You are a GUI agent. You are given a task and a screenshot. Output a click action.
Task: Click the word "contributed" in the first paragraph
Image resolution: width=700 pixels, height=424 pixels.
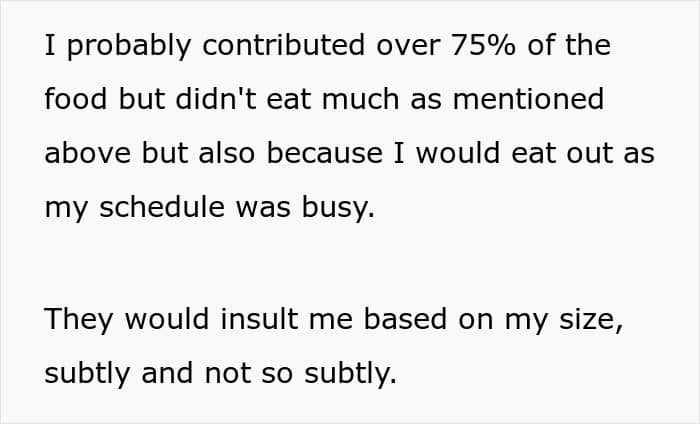[284, 45]
